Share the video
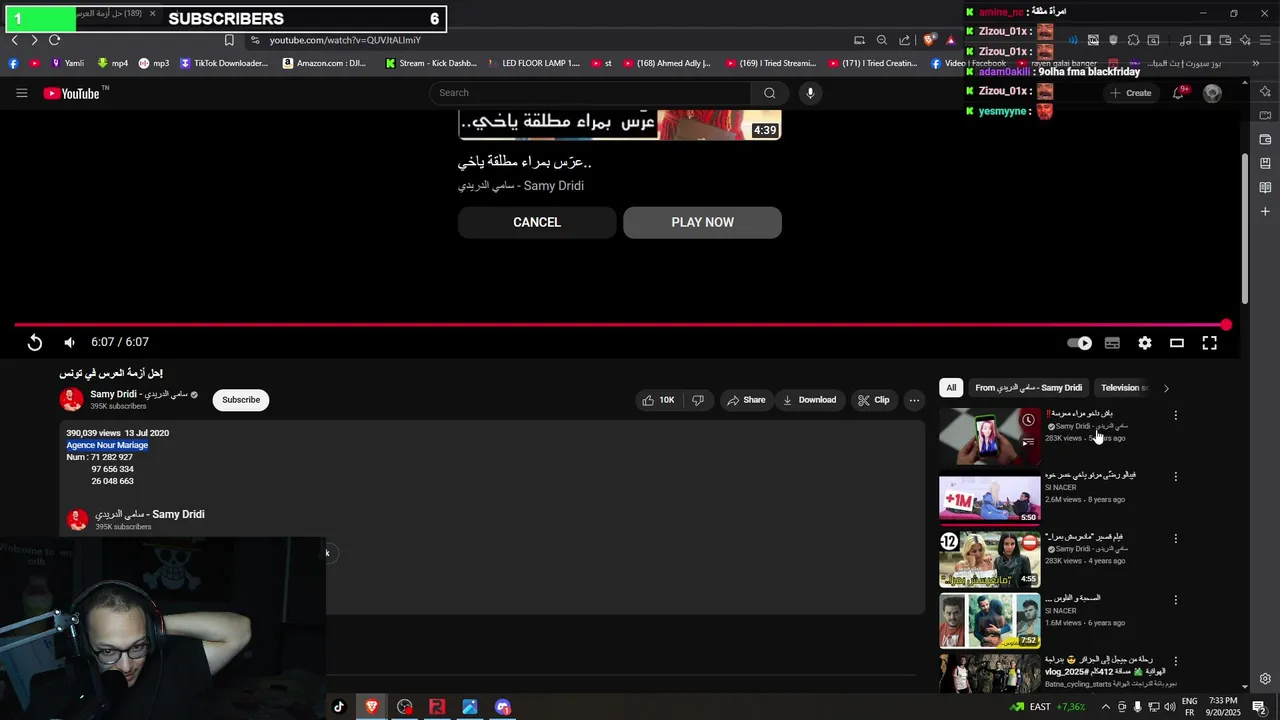 tap(746, 400)
